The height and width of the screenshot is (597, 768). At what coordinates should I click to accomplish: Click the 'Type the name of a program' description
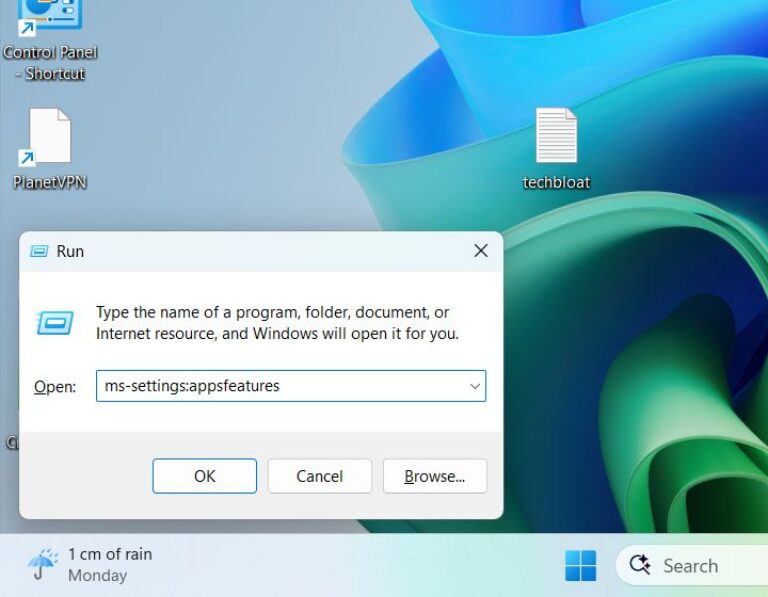[x=277, y=323]
